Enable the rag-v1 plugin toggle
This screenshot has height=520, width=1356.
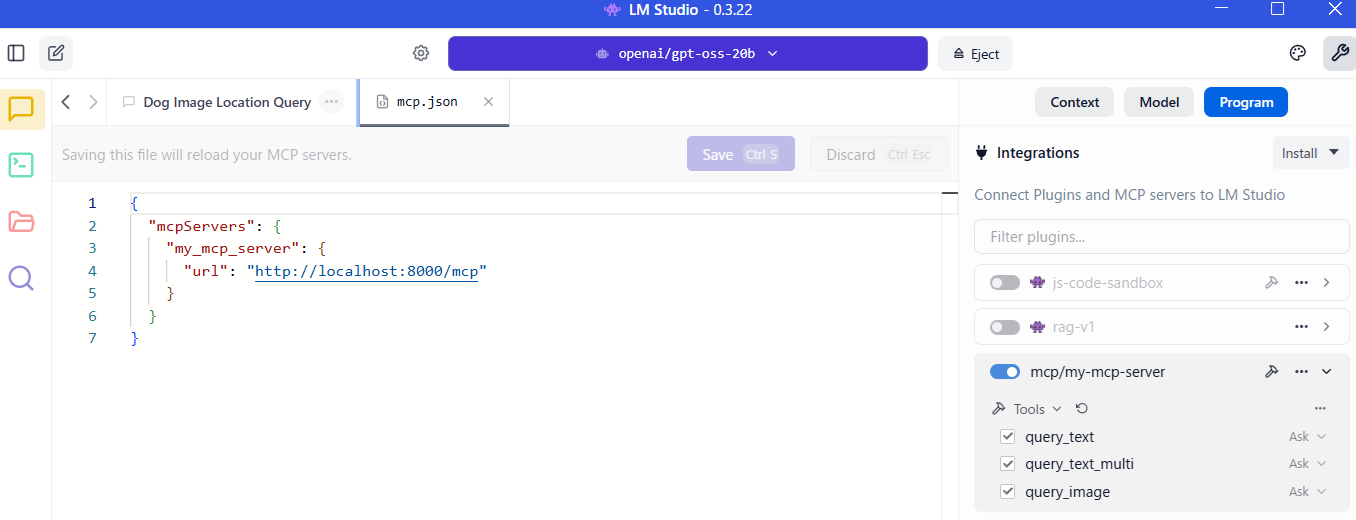click(x=1004, y=327)
